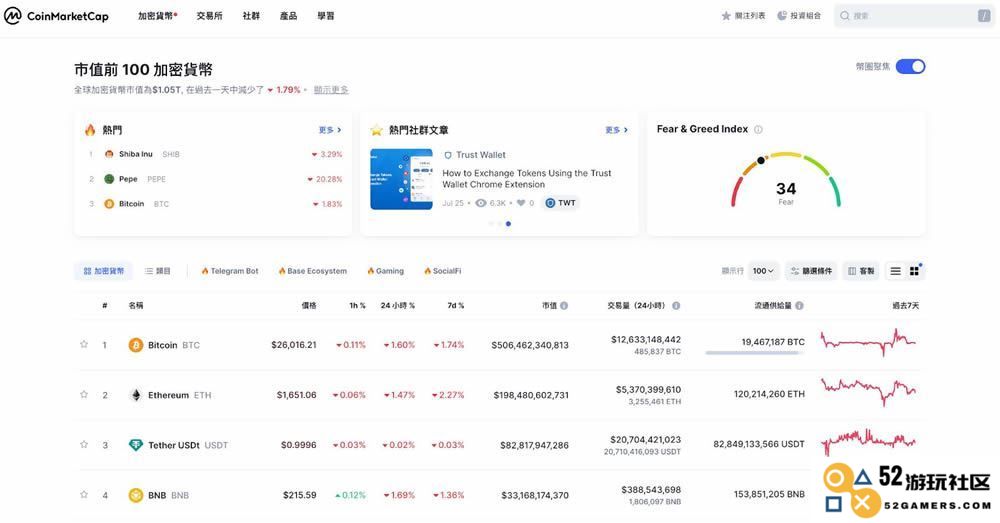This screenshot has height=523, width=1000.
Task: Open Bitcoin 7-day price chart
Action: tap(868, 342)
